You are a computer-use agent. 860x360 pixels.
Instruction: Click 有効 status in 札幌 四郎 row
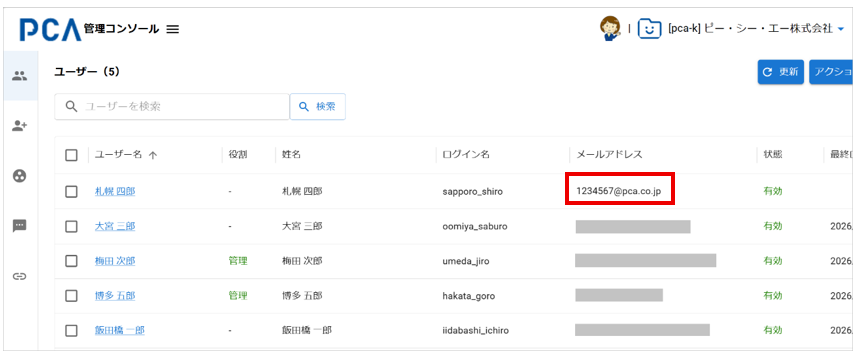(x=772, y=192)
